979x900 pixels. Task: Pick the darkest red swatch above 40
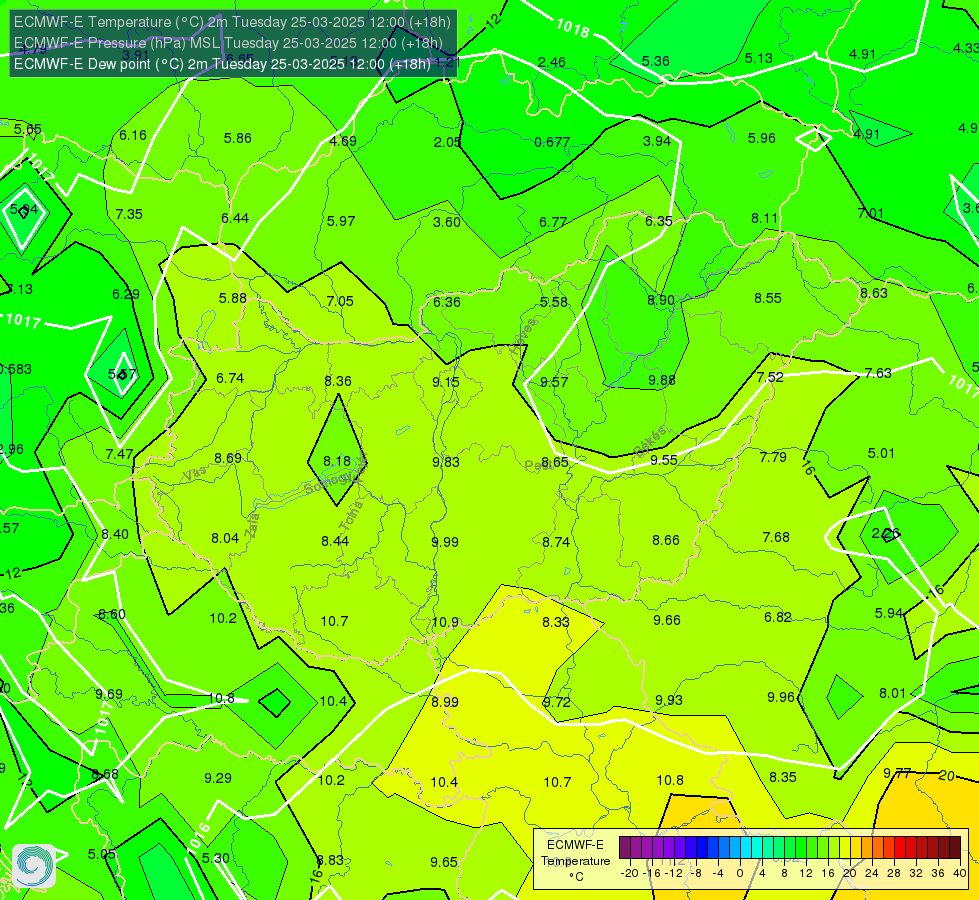[x=955, y=848]
